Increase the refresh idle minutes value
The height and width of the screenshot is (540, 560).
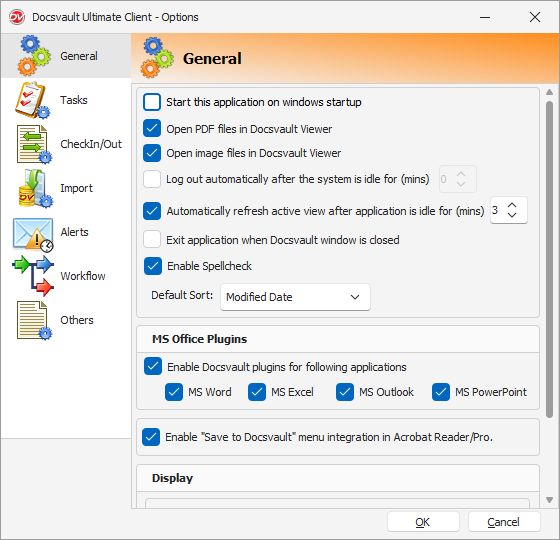[x=512, y=206]
